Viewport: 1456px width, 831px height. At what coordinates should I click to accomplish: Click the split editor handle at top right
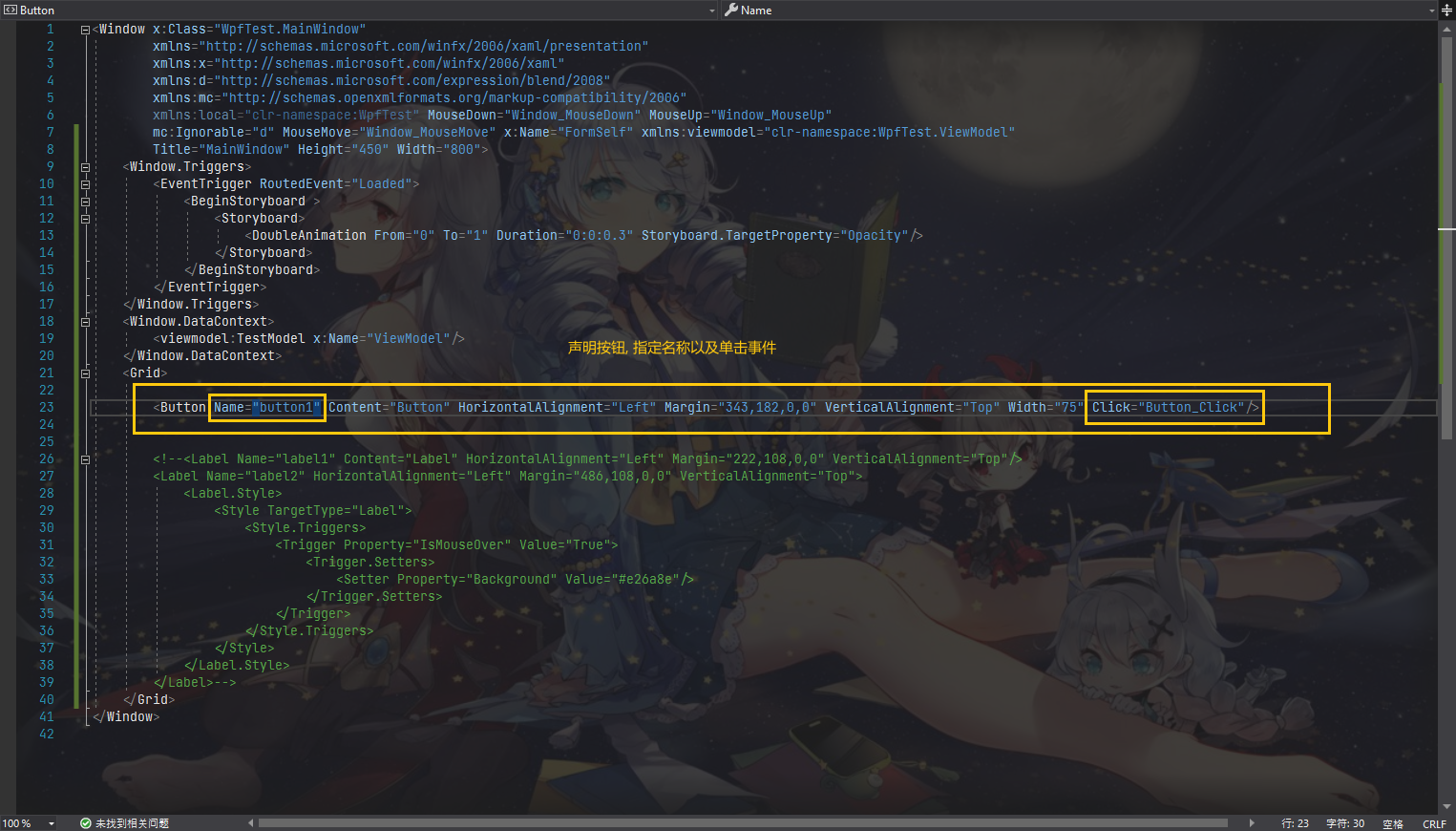(x=1448, y=10)
